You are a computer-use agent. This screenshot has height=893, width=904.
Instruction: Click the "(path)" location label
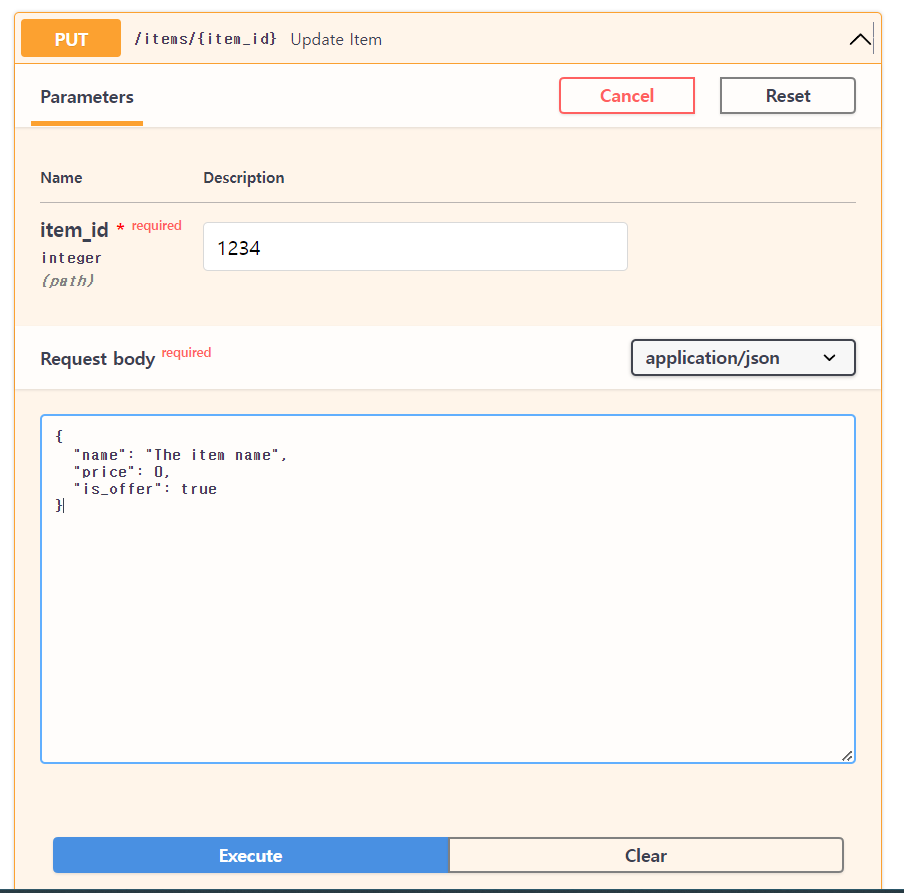pyautogui.click(x=67, y=281)
